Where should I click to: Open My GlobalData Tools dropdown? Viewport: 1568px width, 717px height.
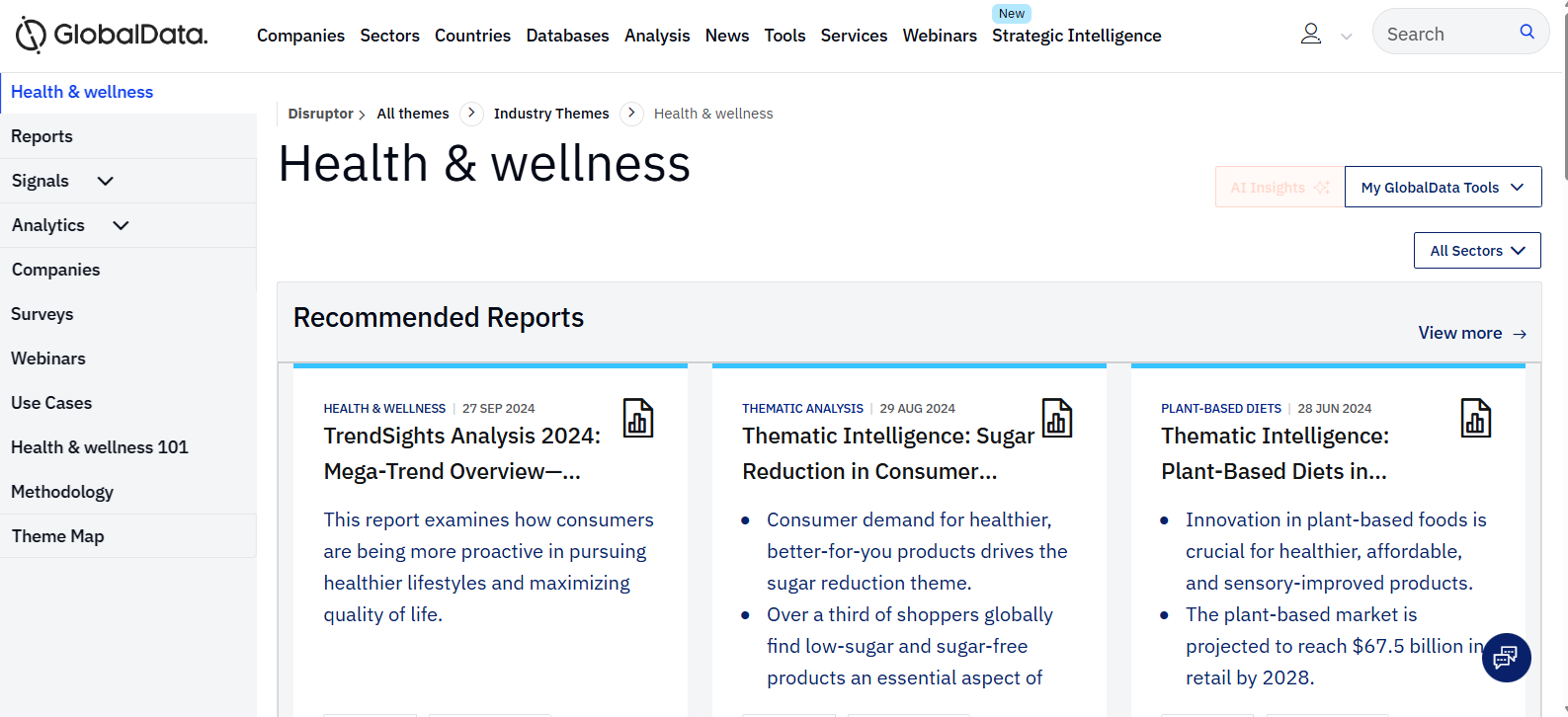[x=1443, y=188]
